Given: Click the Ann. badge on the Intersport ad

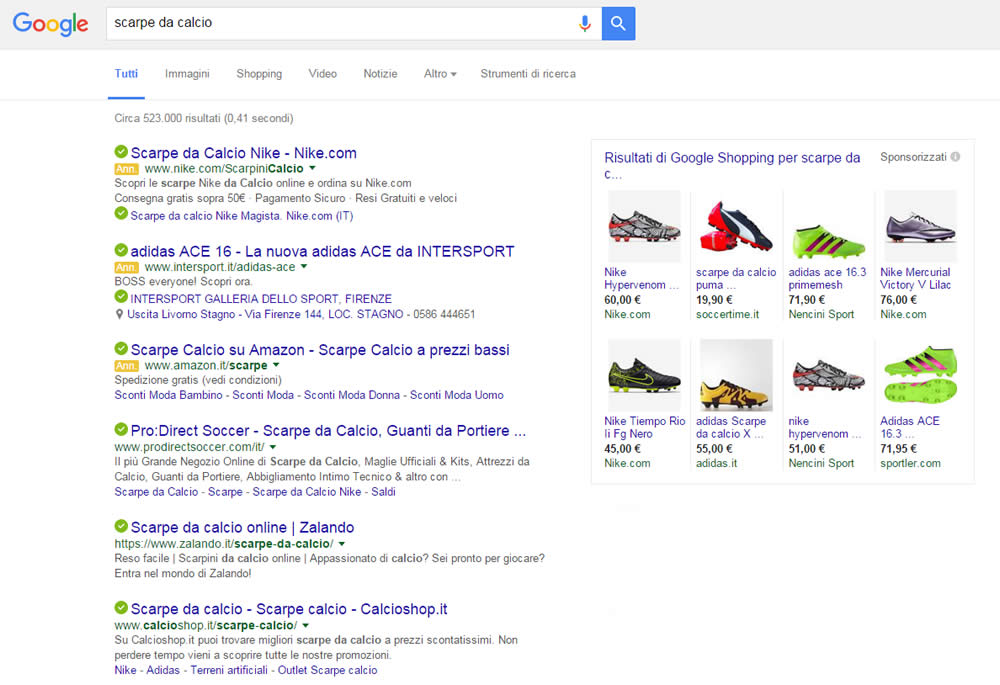Looking at the screenshot, I should pos(126,267).
